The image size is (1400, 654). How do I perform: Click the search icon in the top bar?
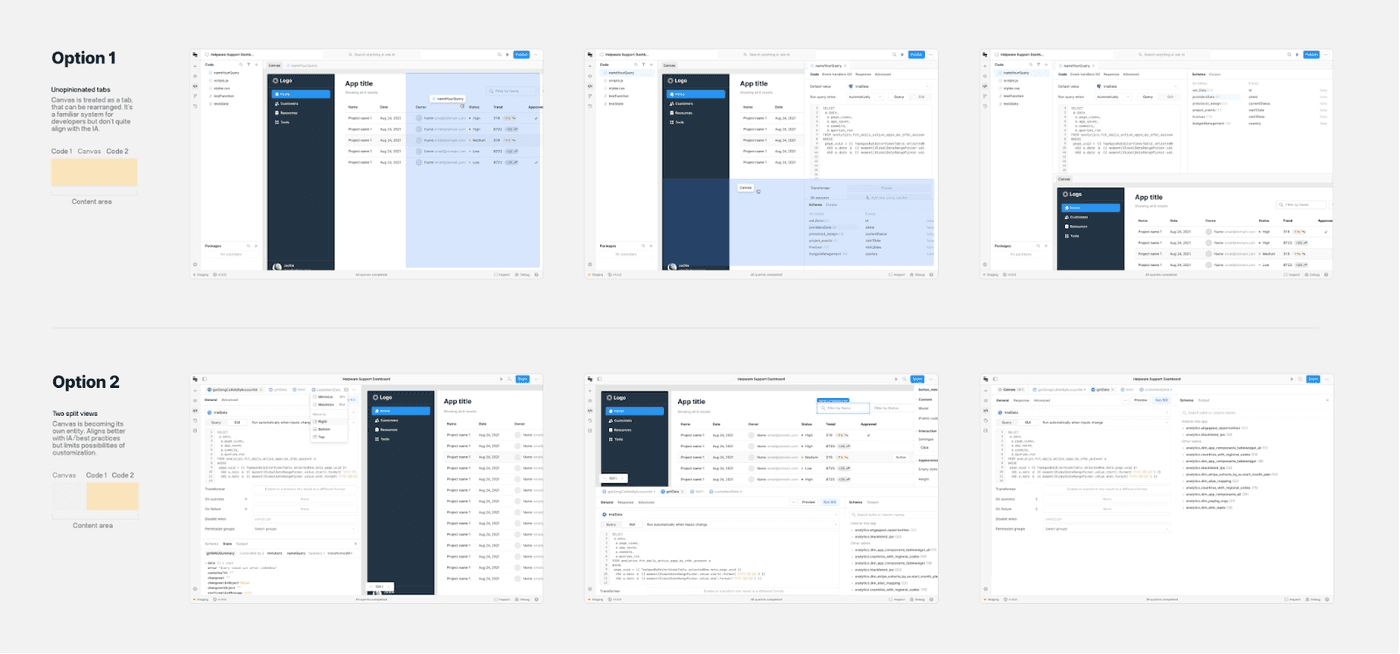pyautogui.click(x=499, y=55)
